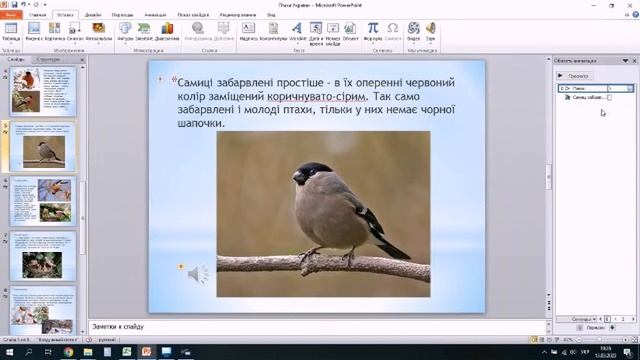Expand WordArt dropdown arrow
The image size is (640, 360).
pos(297,44)
